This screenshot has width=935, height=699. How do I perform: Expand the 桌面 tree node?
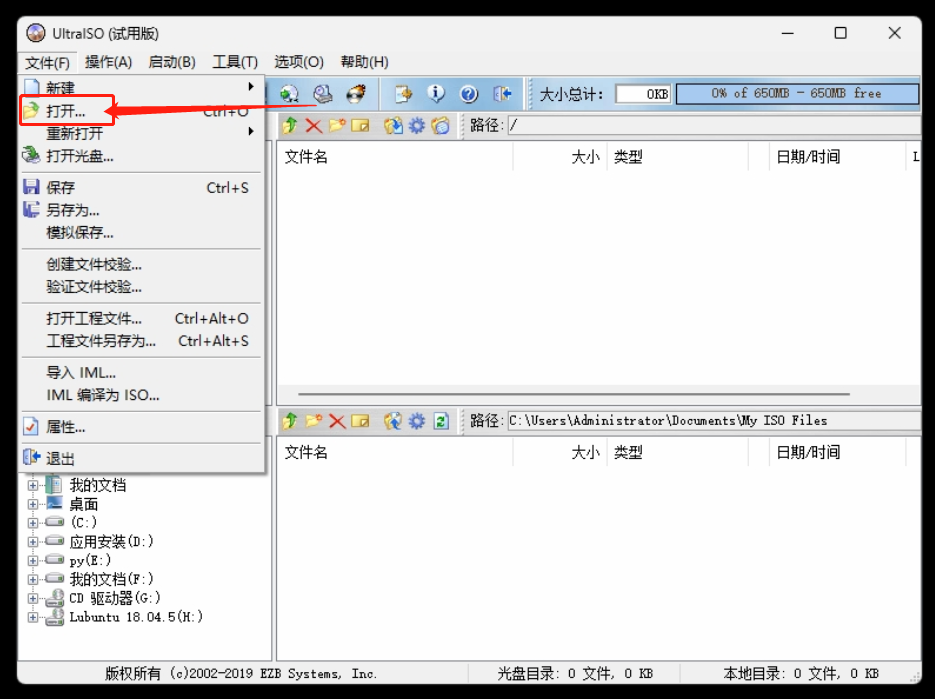33,504
